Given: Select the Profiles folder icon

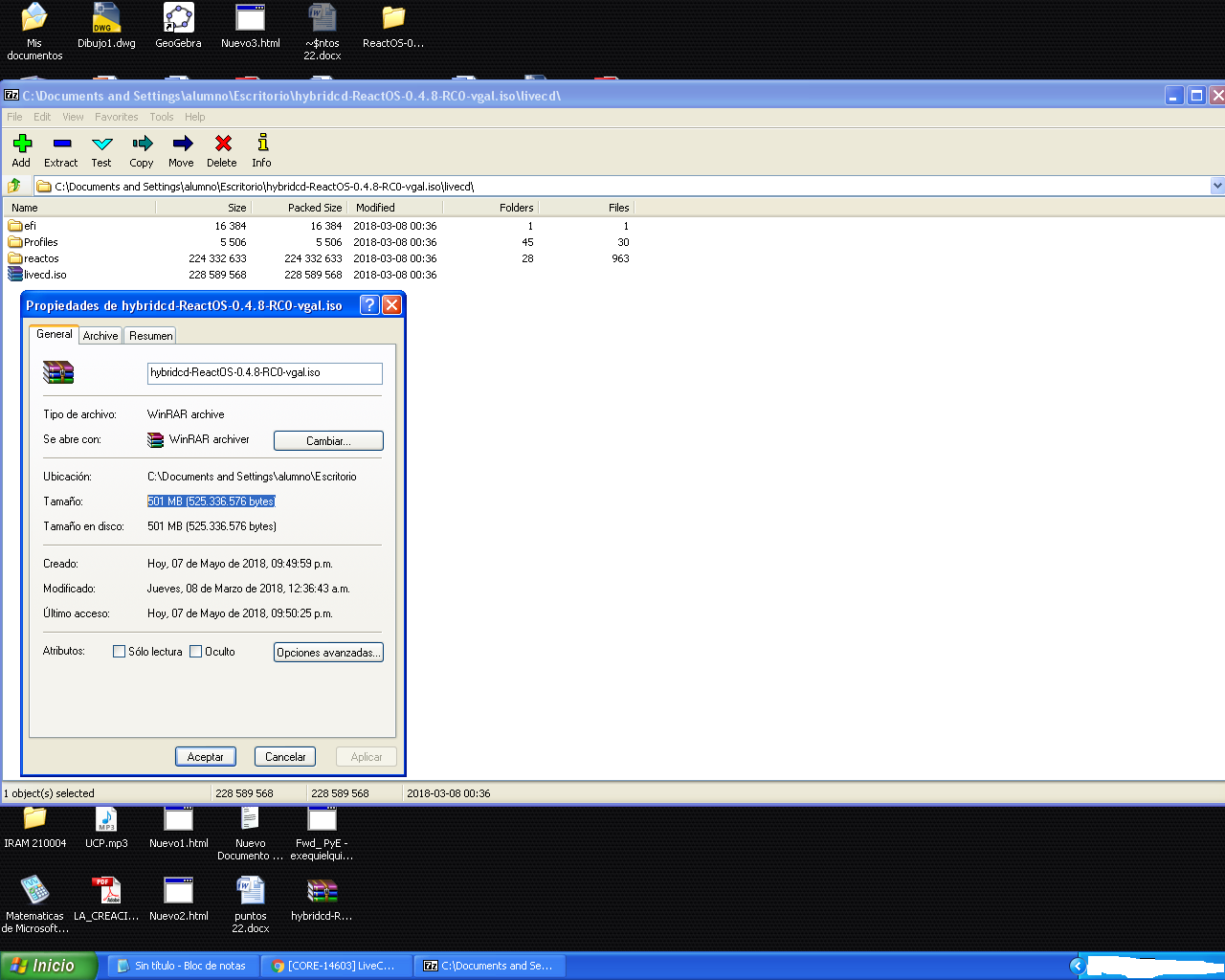Looking at the screenshot, I should [15, 242].
